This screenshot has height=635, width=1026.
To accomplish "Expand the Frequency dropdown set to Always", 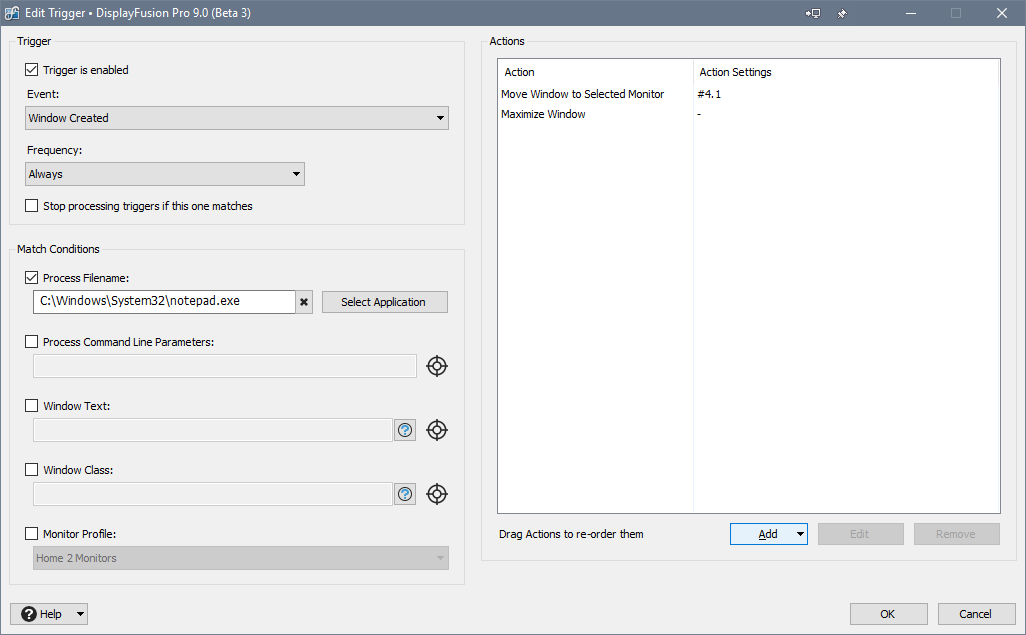I will pyautogui.click(x=165, y=174).
